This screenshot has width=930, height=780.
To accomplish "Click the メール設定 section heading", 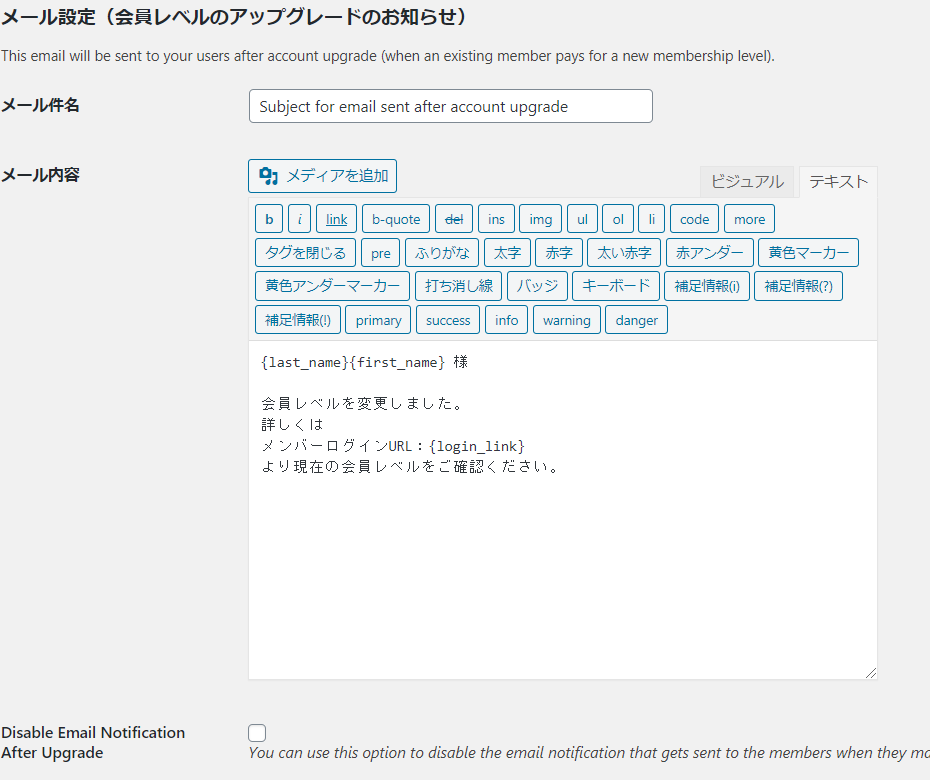I will point(235,17).
